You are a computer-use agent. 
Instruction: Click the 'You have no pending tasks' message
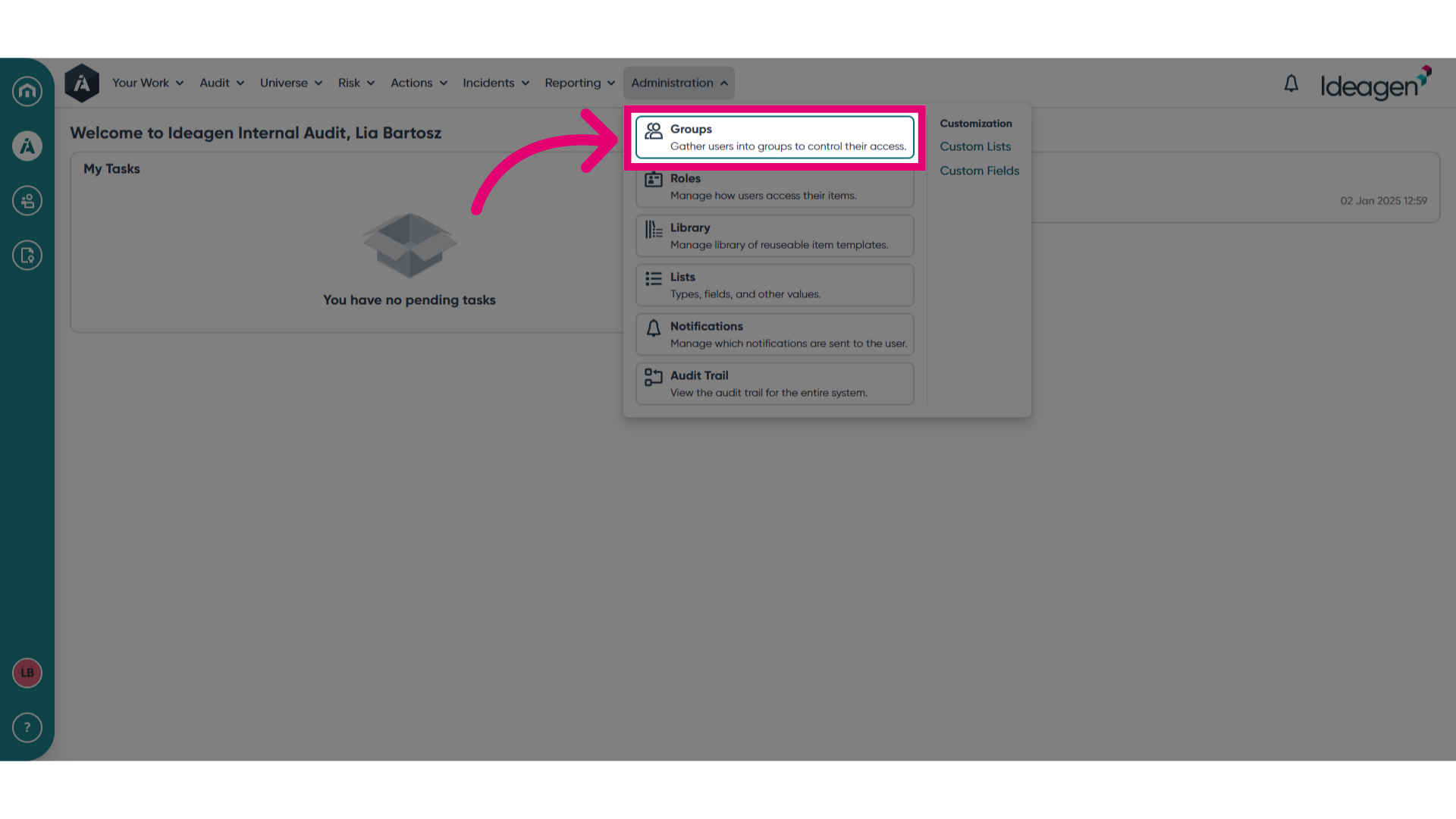coord(409,300)
